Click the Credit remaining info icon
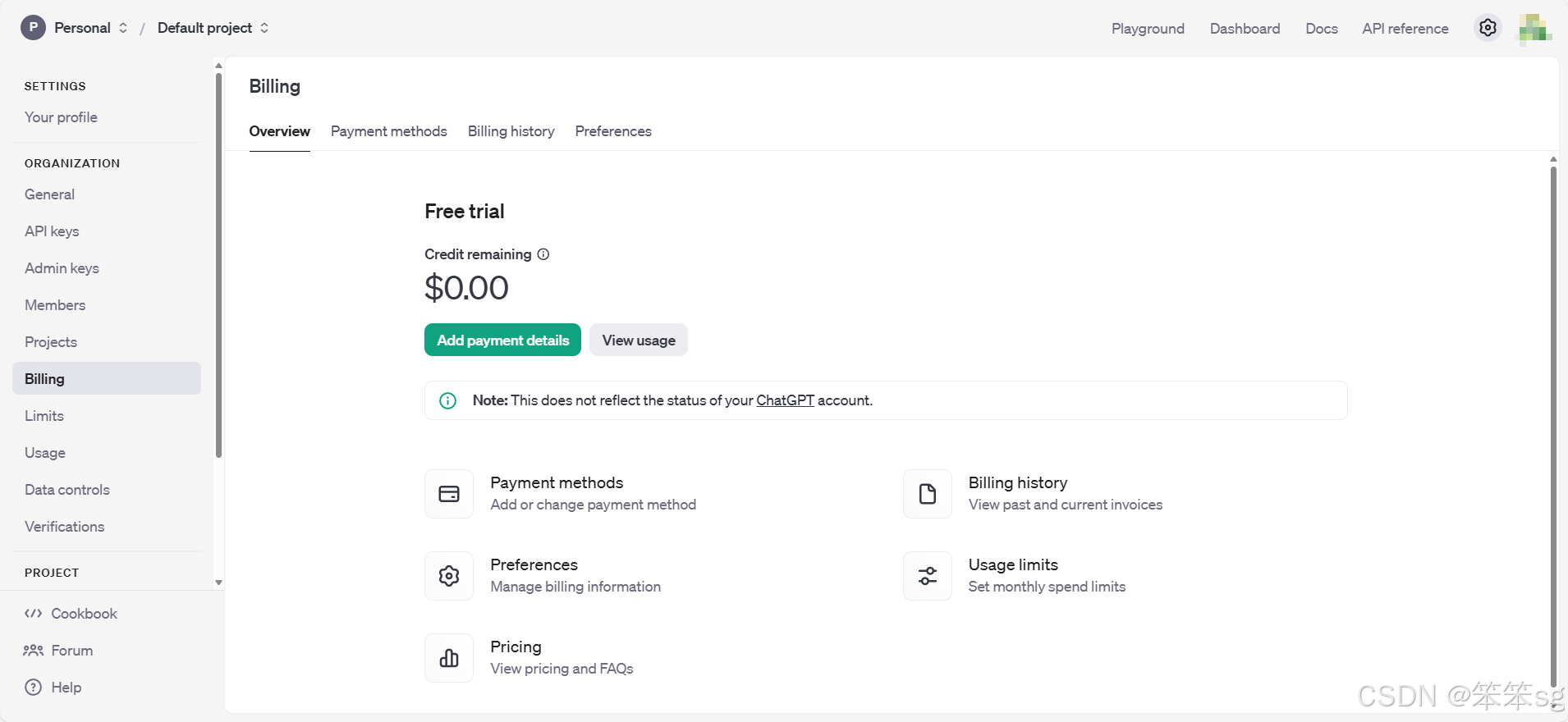 543,254
